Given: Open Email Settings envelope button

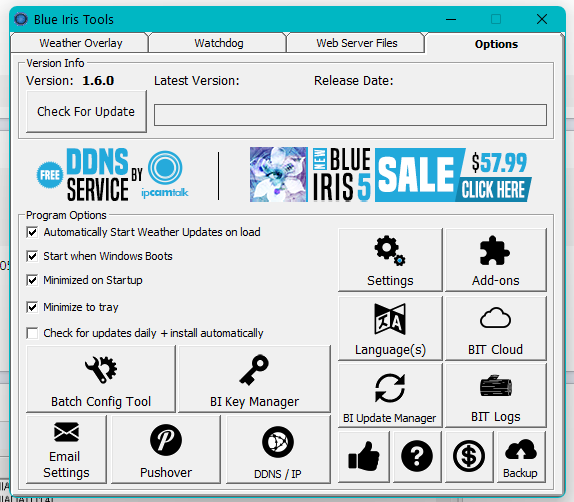Looking at the screenshot, I should [66, 449].
